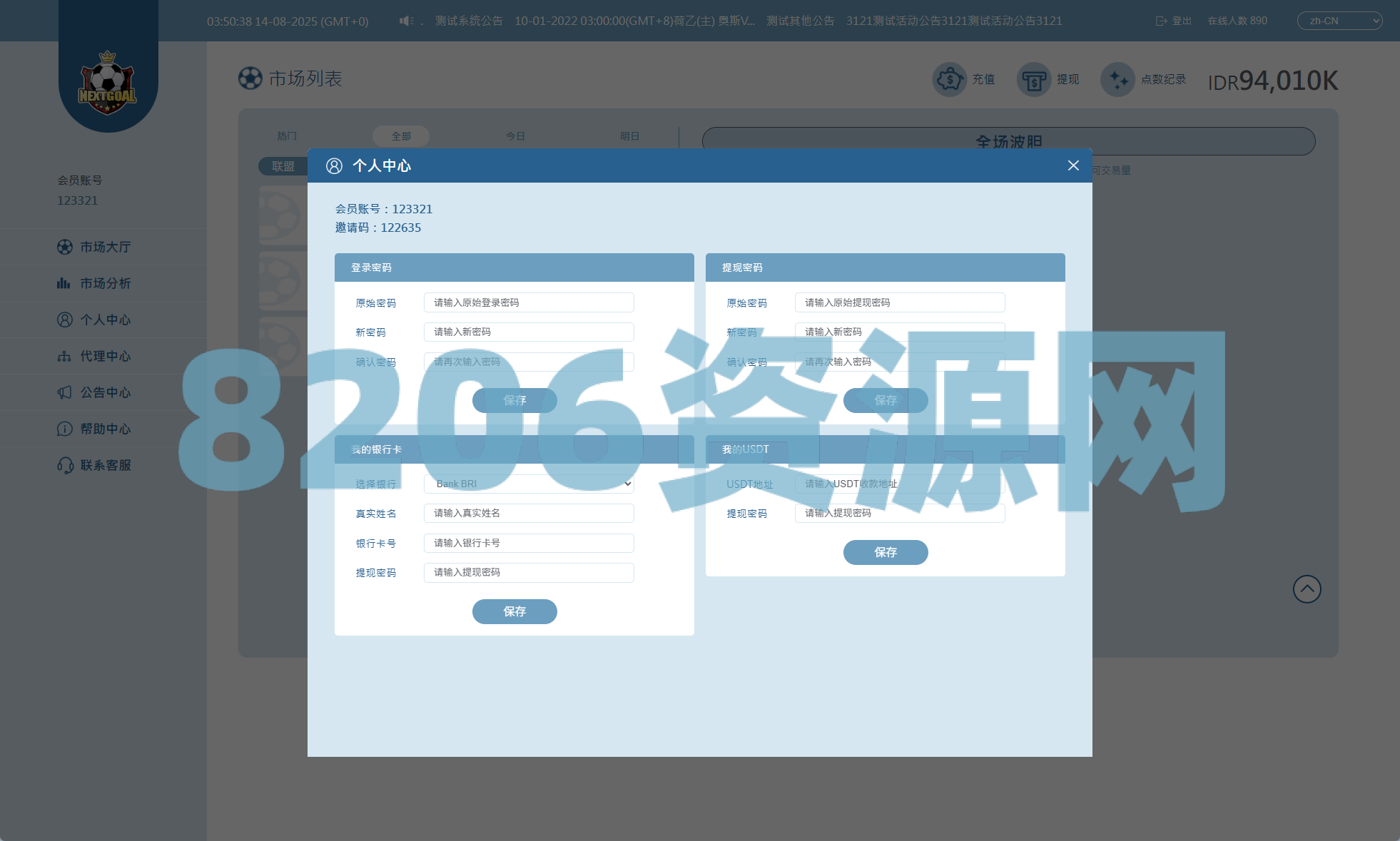Image resolution: width=1400 pixels, height=841 pixels.
Task: Focus 原始密码 login password field
Action: [x=529, y=302]
